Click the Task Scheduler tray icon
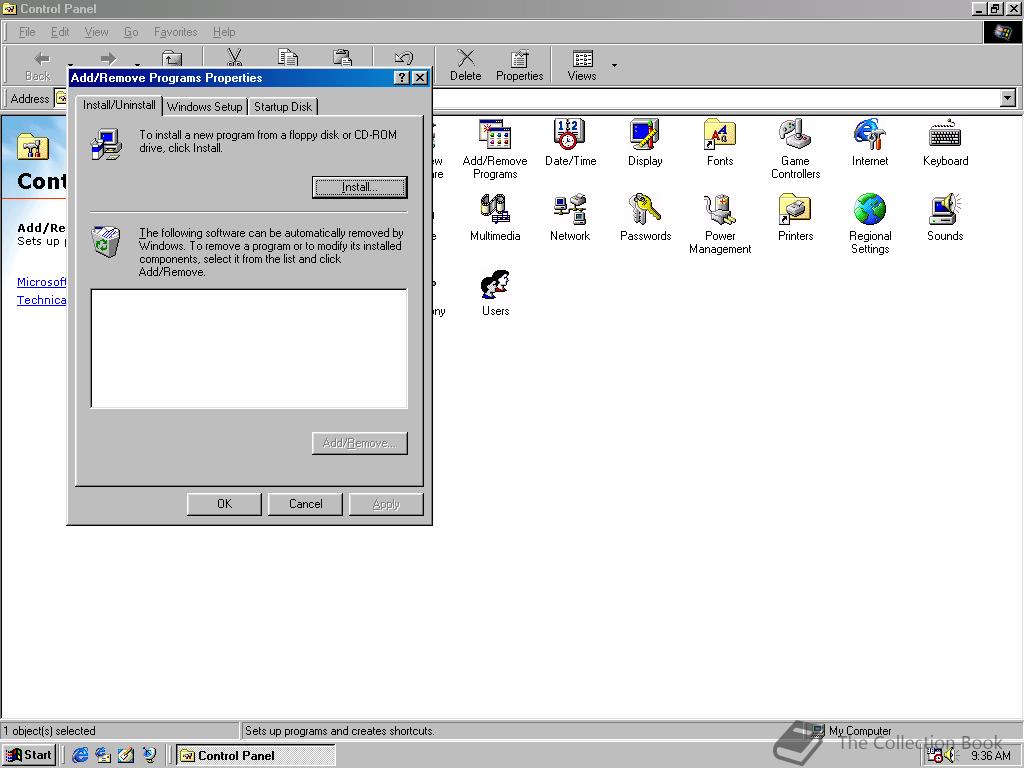Image resolution: width=1024 pixels, height=768 pixels. click(x=935, y=756)
